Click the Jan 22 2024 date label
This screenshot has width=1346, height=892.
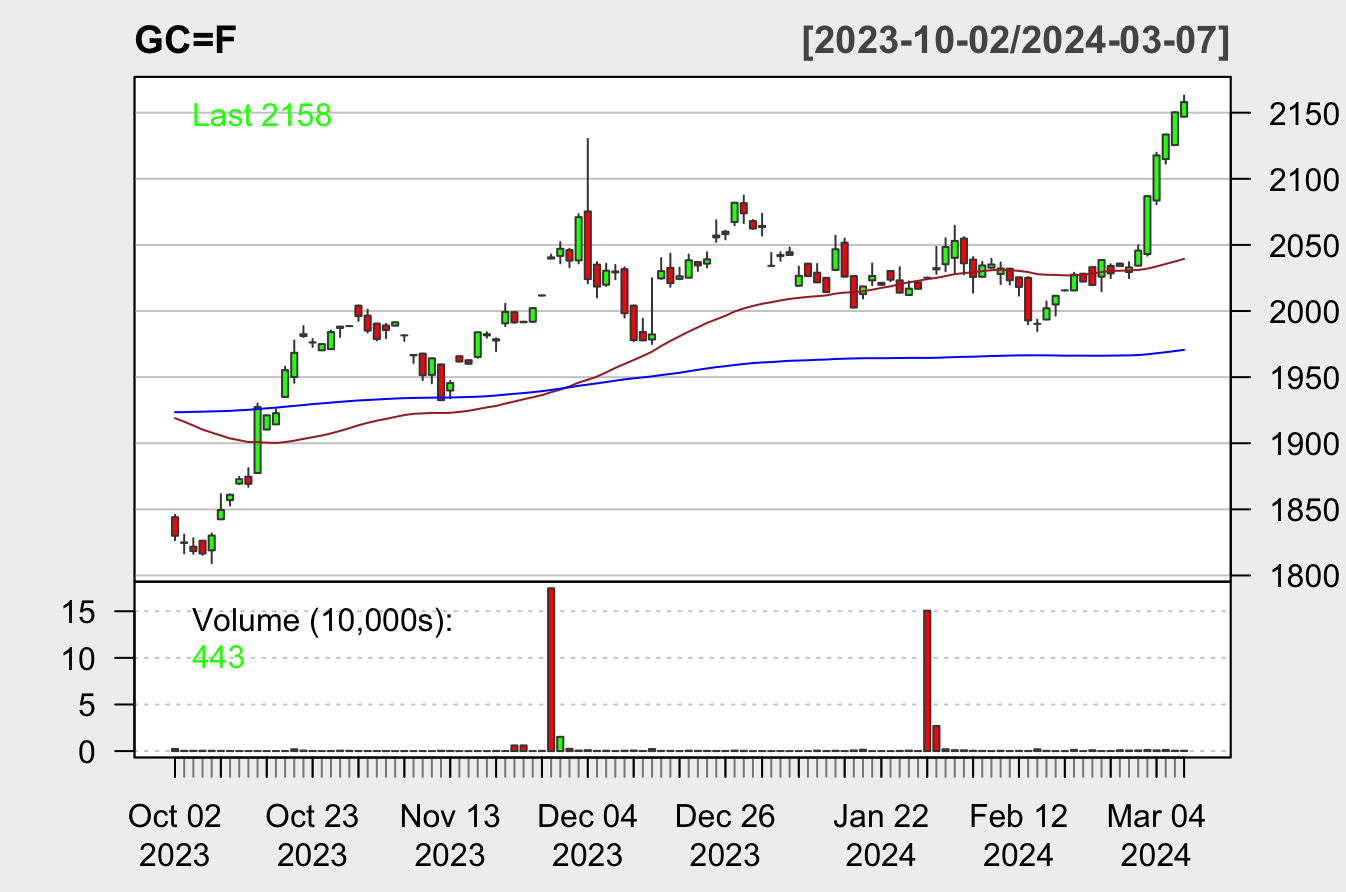click(881, 836)
